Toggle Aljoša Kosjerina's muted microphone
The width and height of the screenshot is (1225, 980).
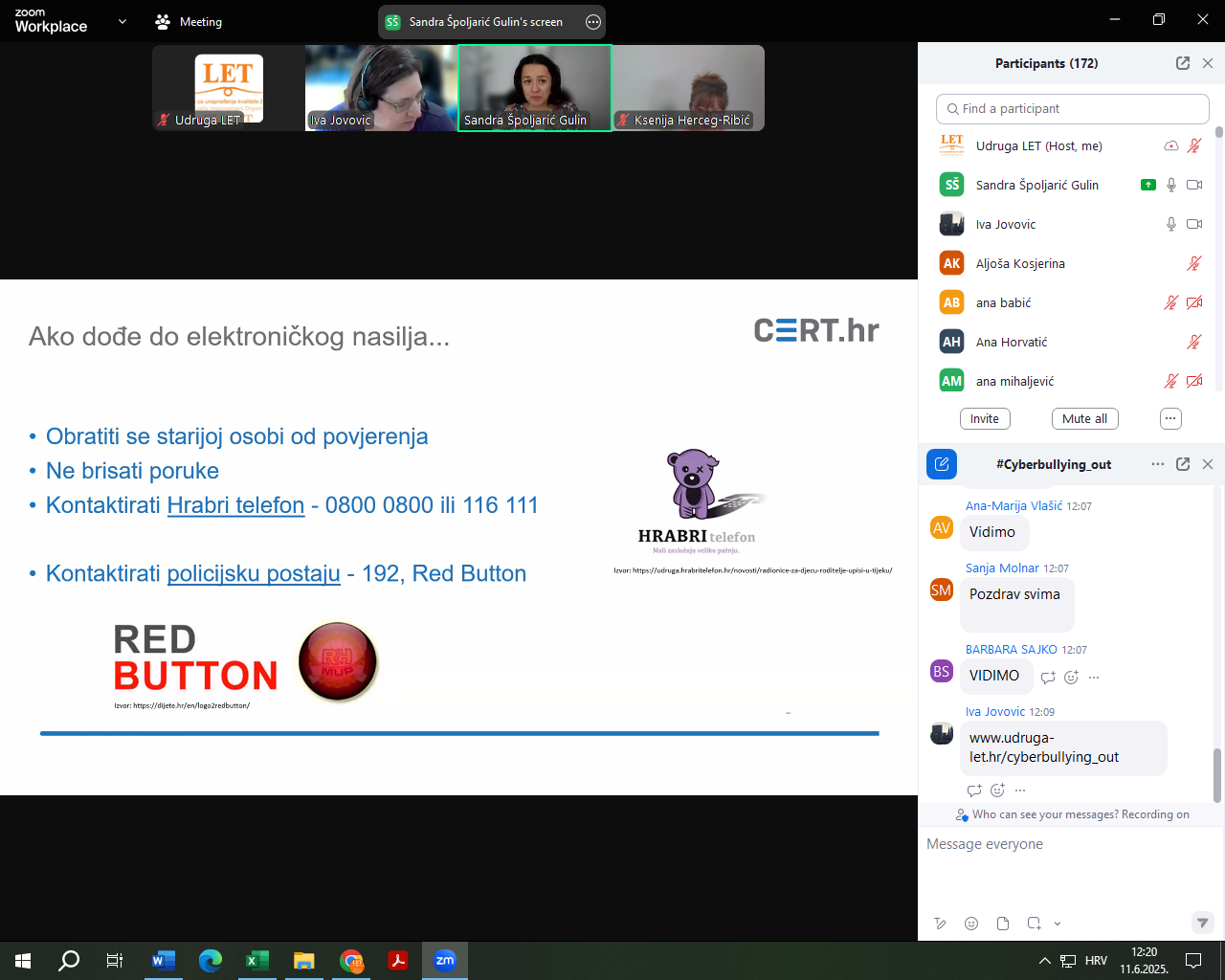coord(1194,263)
